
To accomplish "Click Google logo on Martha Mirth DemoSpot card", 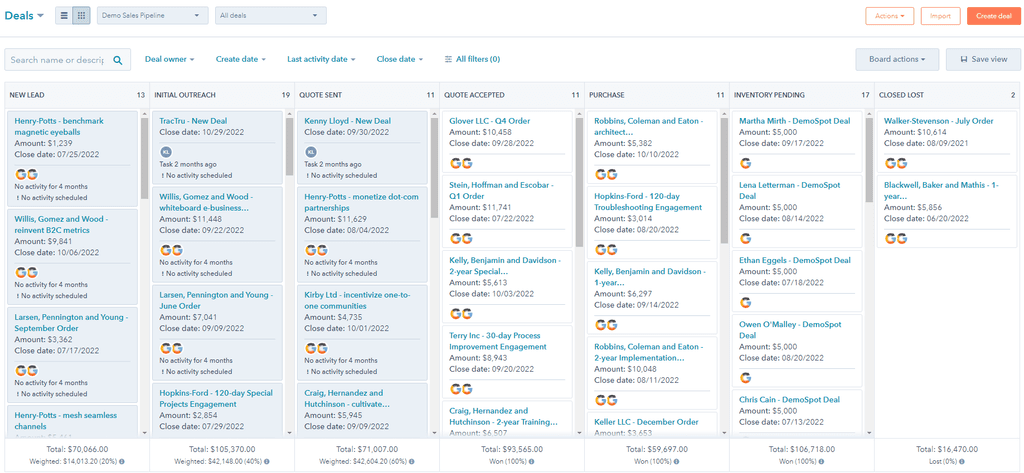I will [x=745, y=163].
